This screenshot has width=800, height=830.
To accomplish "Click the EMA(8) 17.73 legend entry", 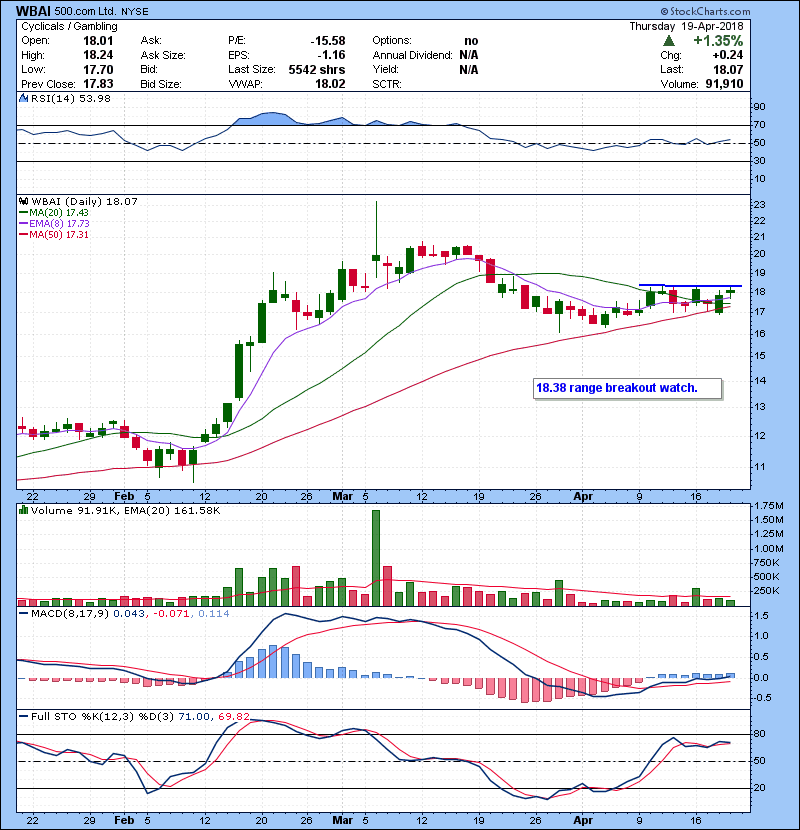I will [54, 223].
